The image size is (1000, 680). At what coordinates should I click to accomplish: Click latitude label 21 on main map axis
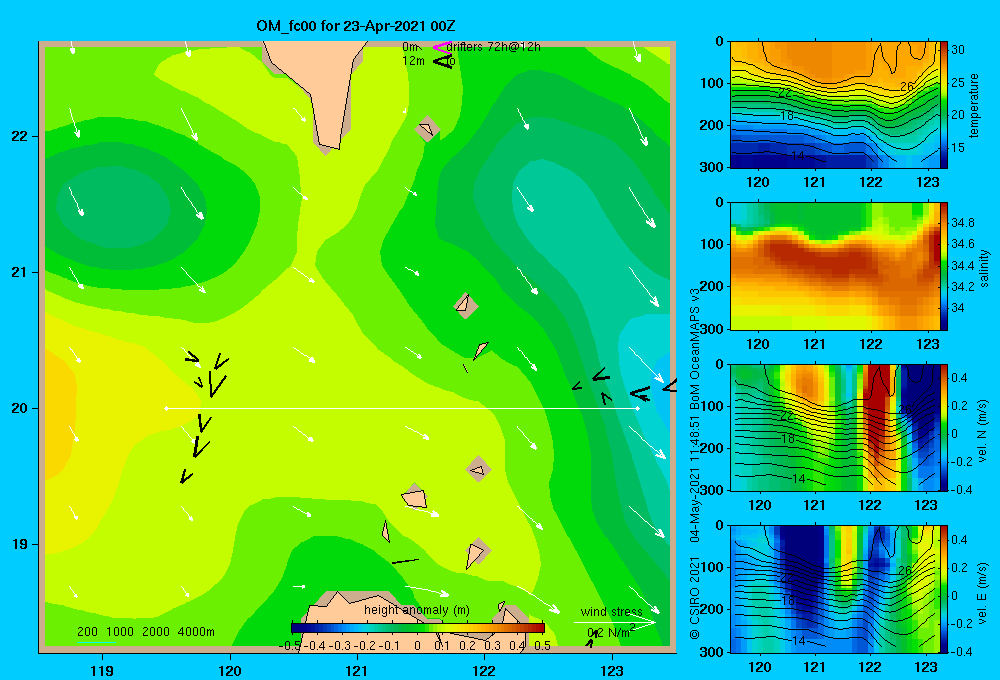click(20, 272)
